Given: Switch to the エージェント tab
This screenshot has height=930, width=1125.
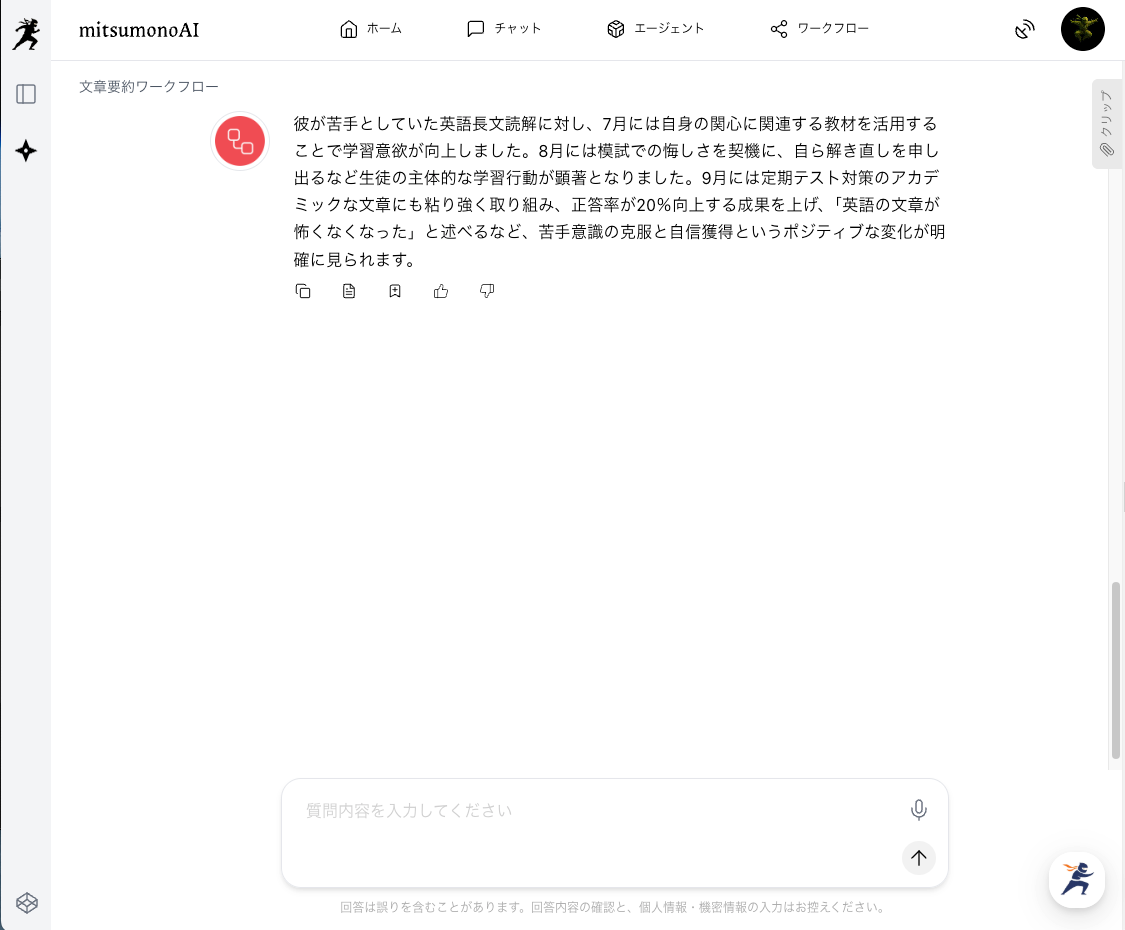Looking at the screenshot, I should [656, 29].
